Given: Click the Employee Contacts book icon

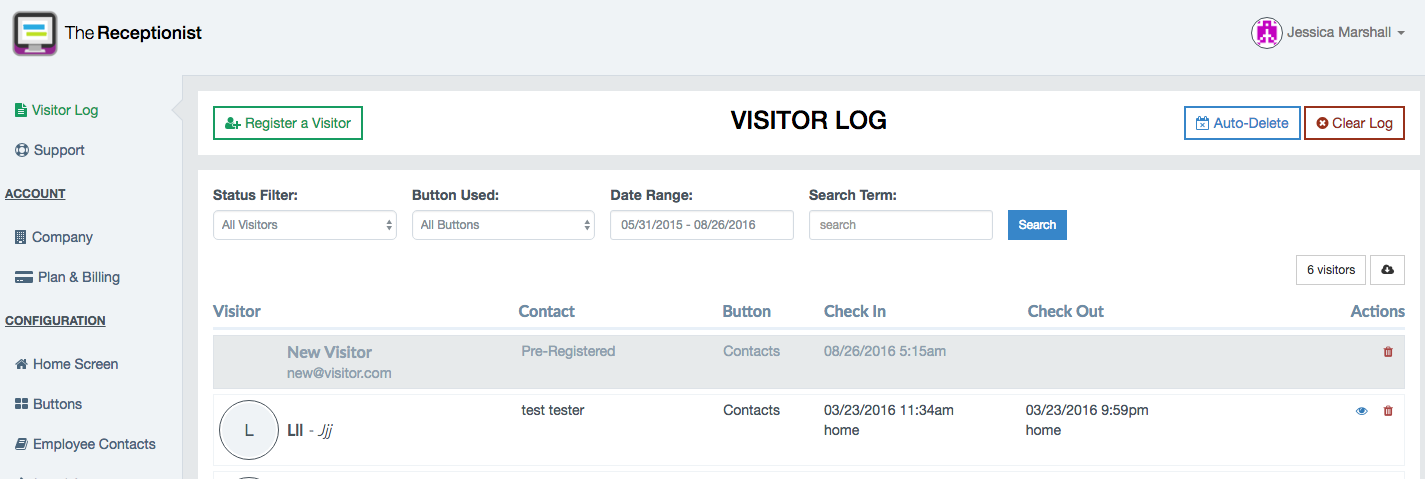Looking at the screenshot, I should point(21,444).
